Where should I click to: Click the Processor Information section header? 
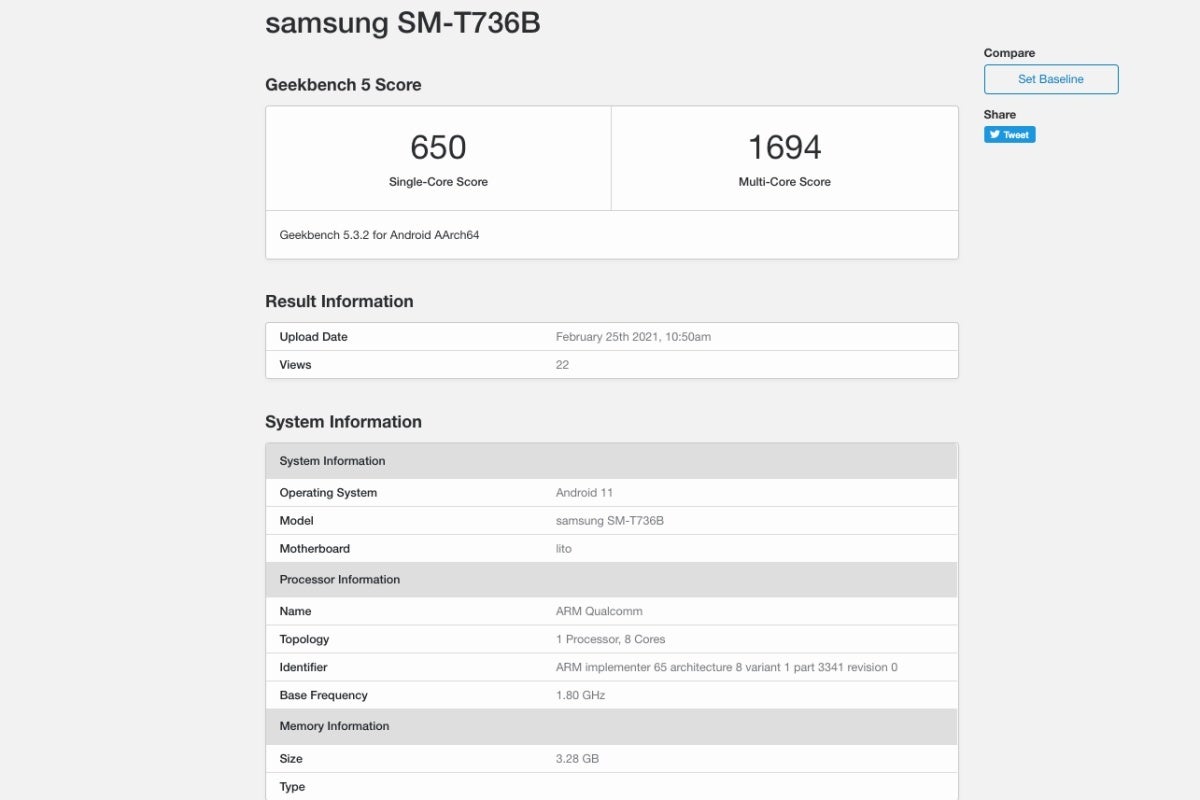340,580
